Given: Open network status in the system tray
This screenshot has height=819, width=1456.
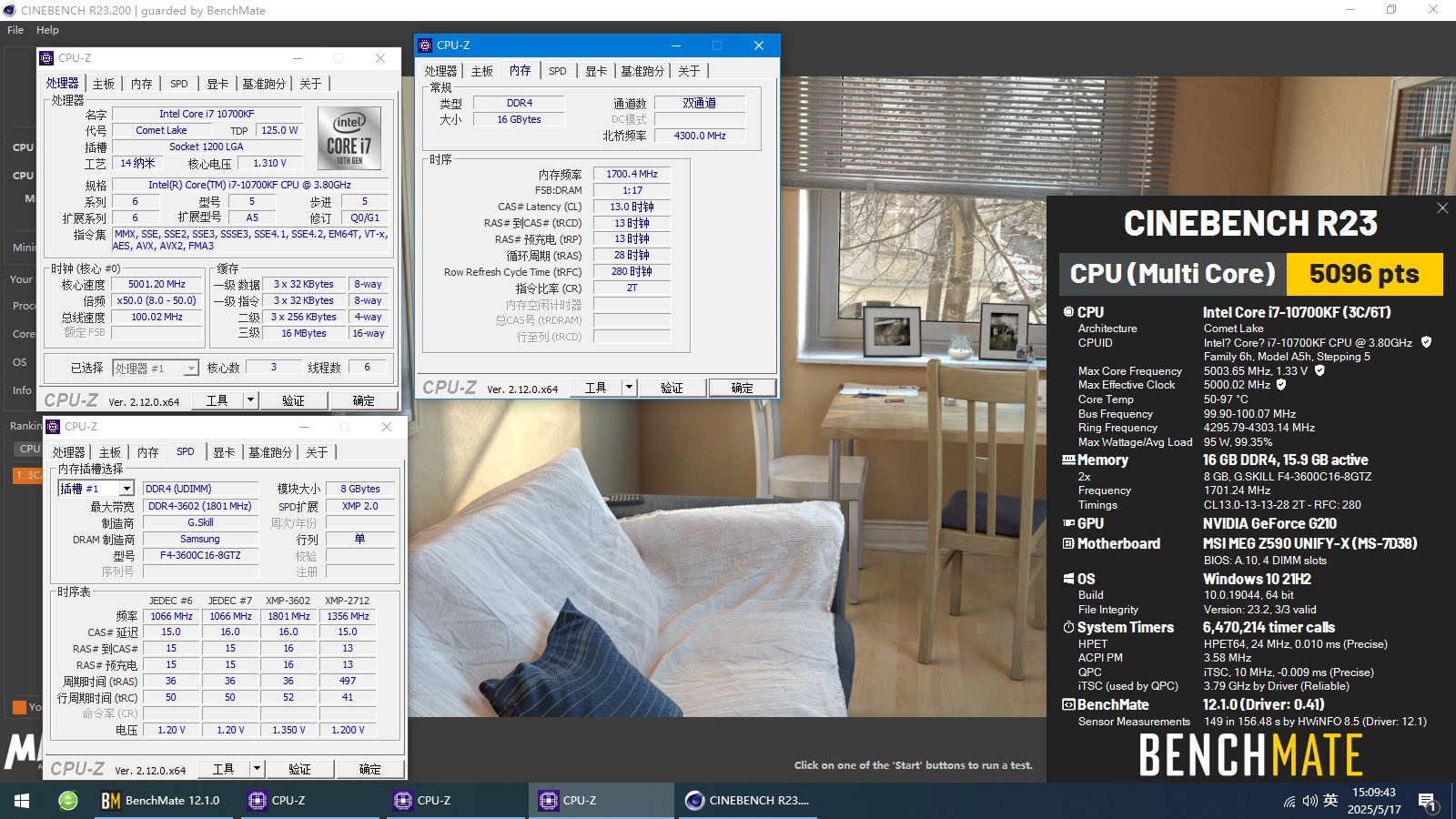Looking at the screenshot, I should click(1289, 802).
